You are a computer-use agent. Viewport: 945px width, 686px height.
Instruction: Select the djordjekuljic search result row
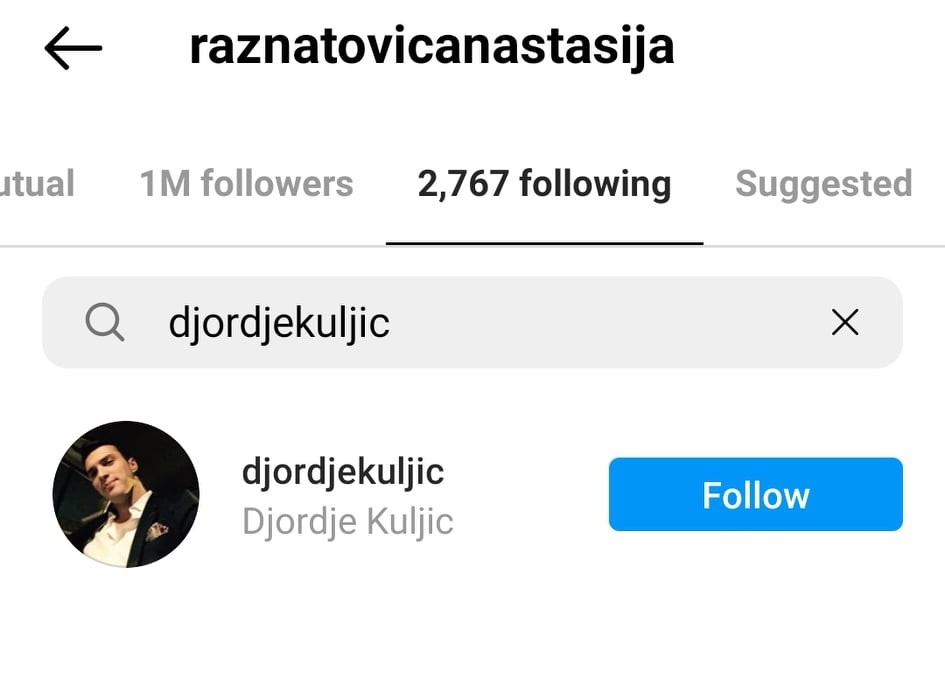point(472,494)
